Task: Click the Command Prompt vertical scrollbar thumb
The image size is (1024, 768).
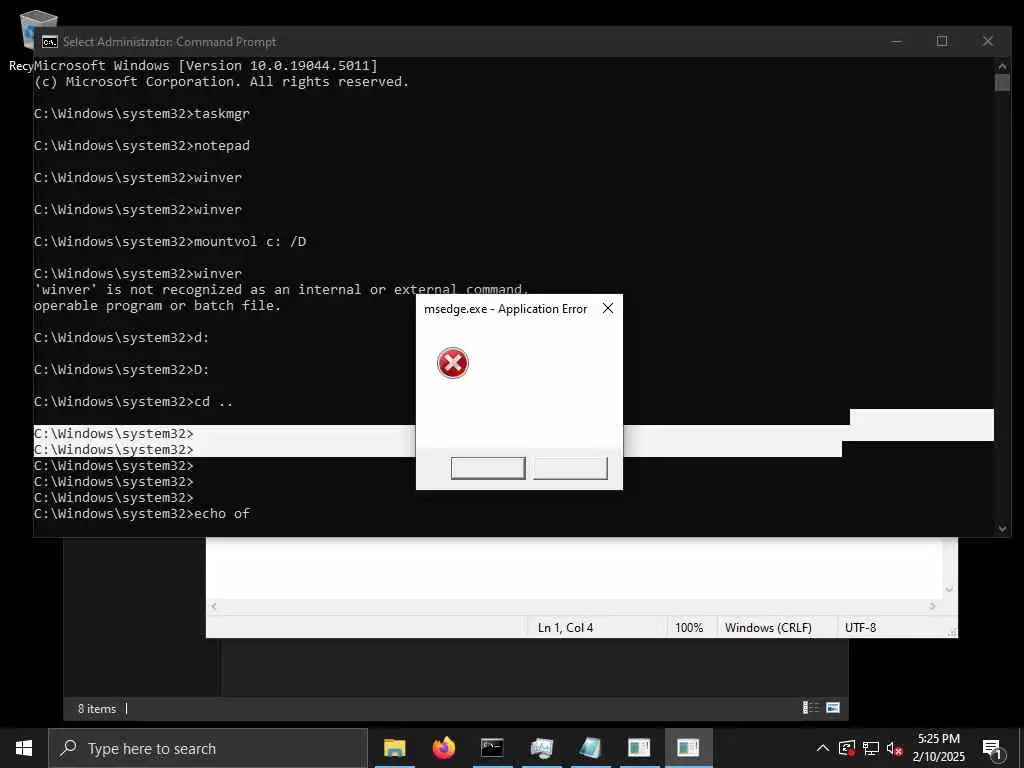Action: click(x=1002, y=83)
